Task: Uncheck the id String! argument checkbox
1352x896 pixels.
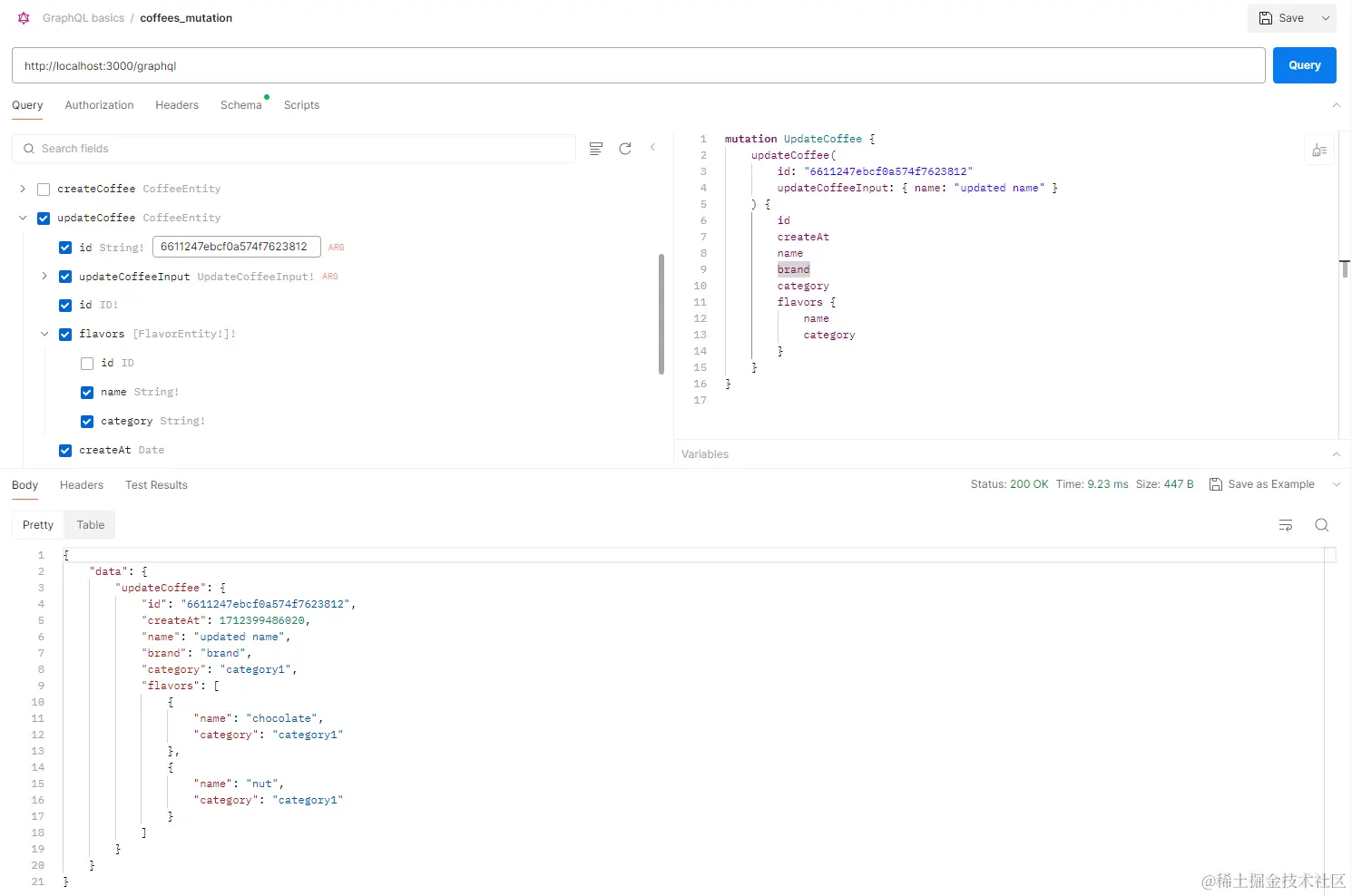Action: pos(65,248)
